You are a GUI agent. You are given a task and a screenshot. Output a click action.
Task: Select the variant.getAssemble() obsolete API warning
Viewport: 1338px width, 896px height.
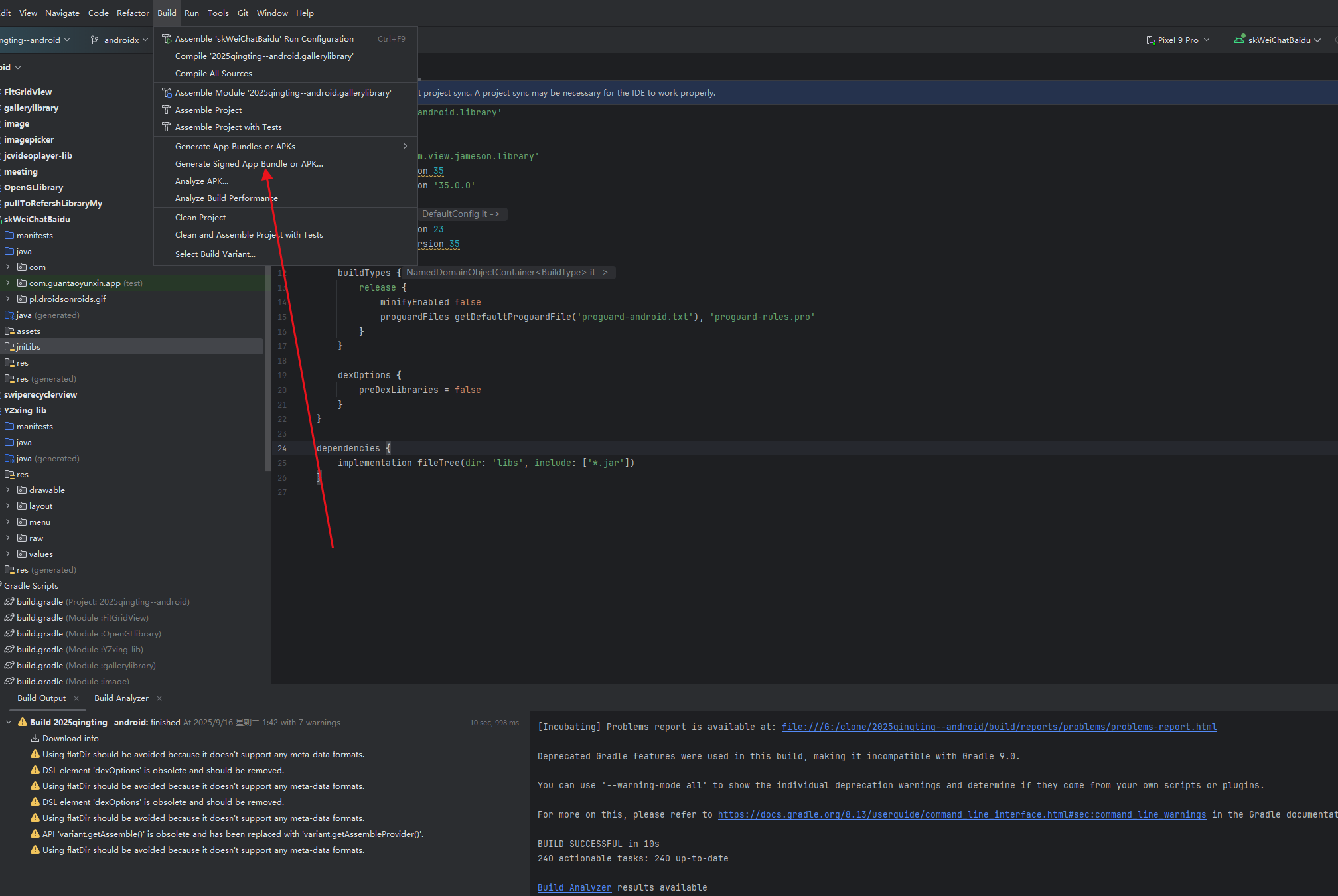(233, 834)
